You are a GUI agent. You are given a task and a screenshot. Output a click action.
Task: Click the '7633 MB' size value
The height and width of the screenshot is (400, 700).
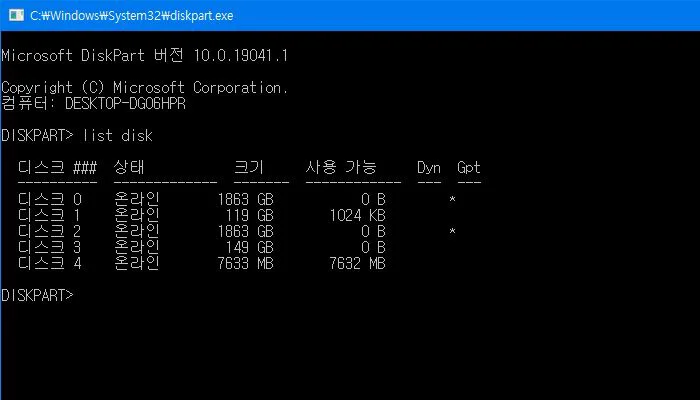[246, 263]
